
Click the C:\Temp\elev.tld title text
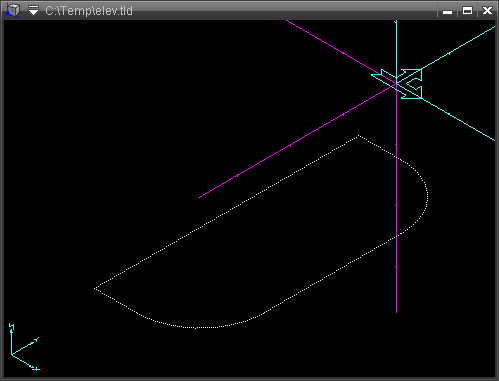[89, 11]
